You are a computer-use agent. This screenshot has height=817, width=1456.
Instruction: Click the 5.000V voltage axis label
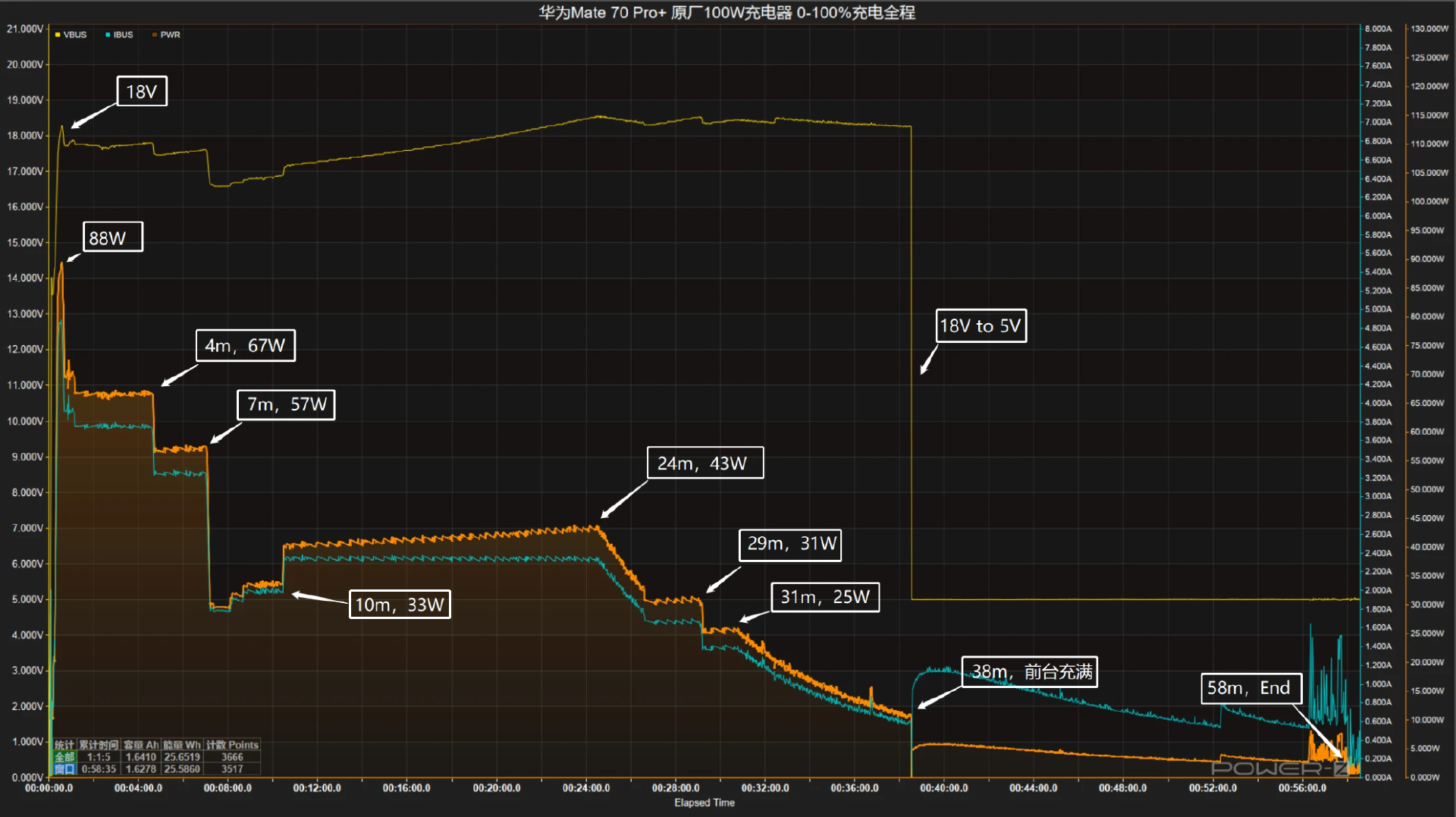[27, 599]
